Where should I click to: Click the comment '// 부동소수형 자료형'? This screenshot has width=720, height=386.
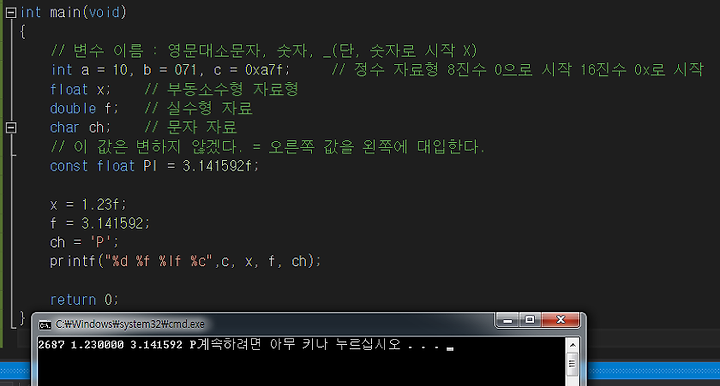coord(221,89)
